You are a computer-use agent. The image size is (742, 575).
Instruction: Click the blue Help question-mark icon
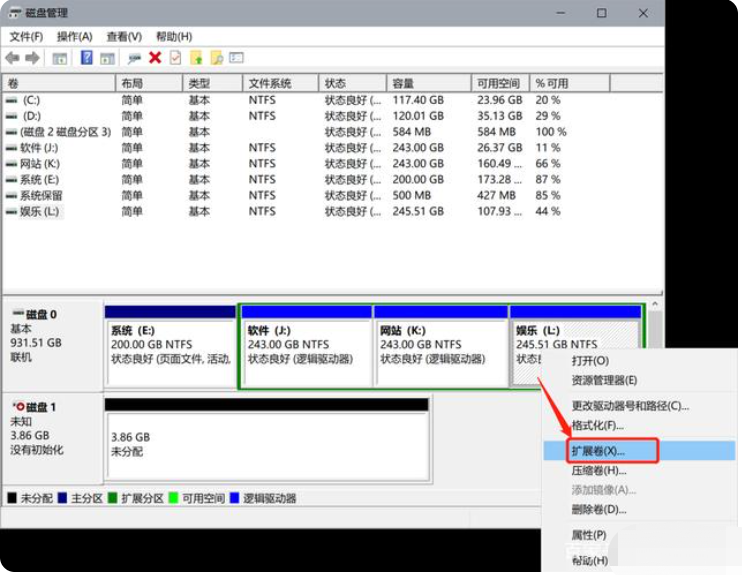tap(86, 58)
